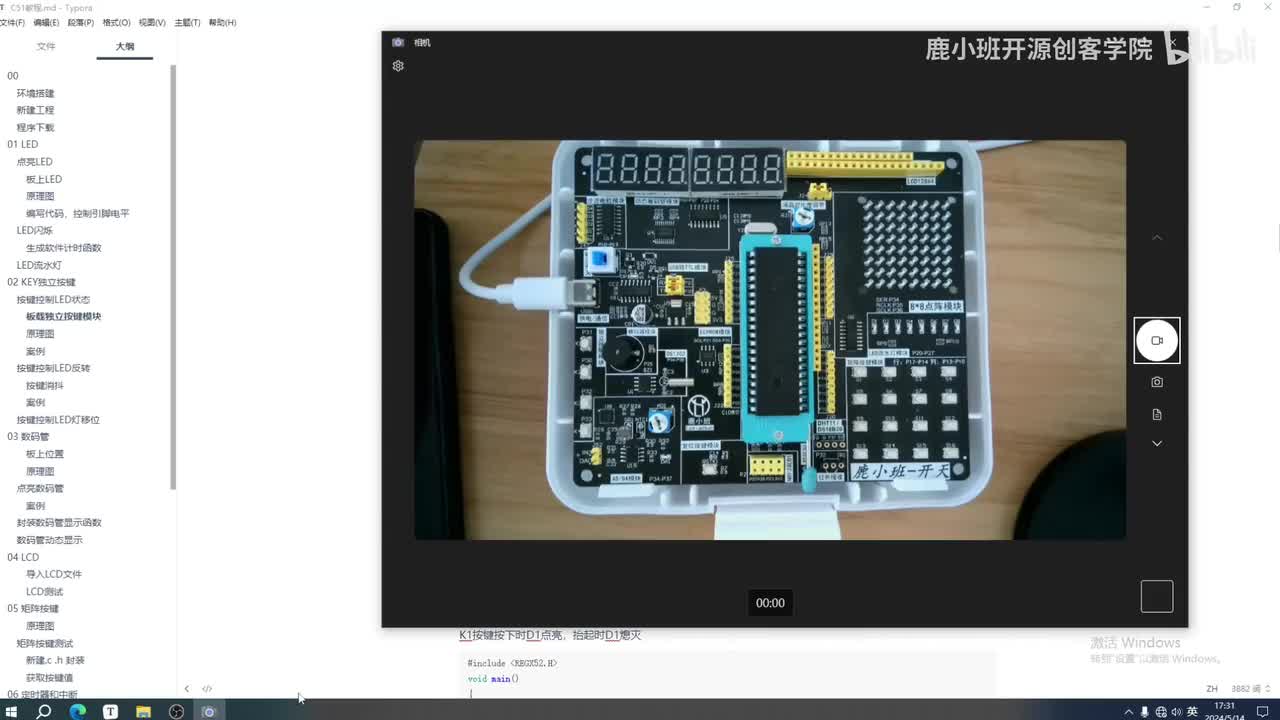Go to 导入LCD文件 in outline
Viewport: 1280px width, 720px height.
(54, 574)
